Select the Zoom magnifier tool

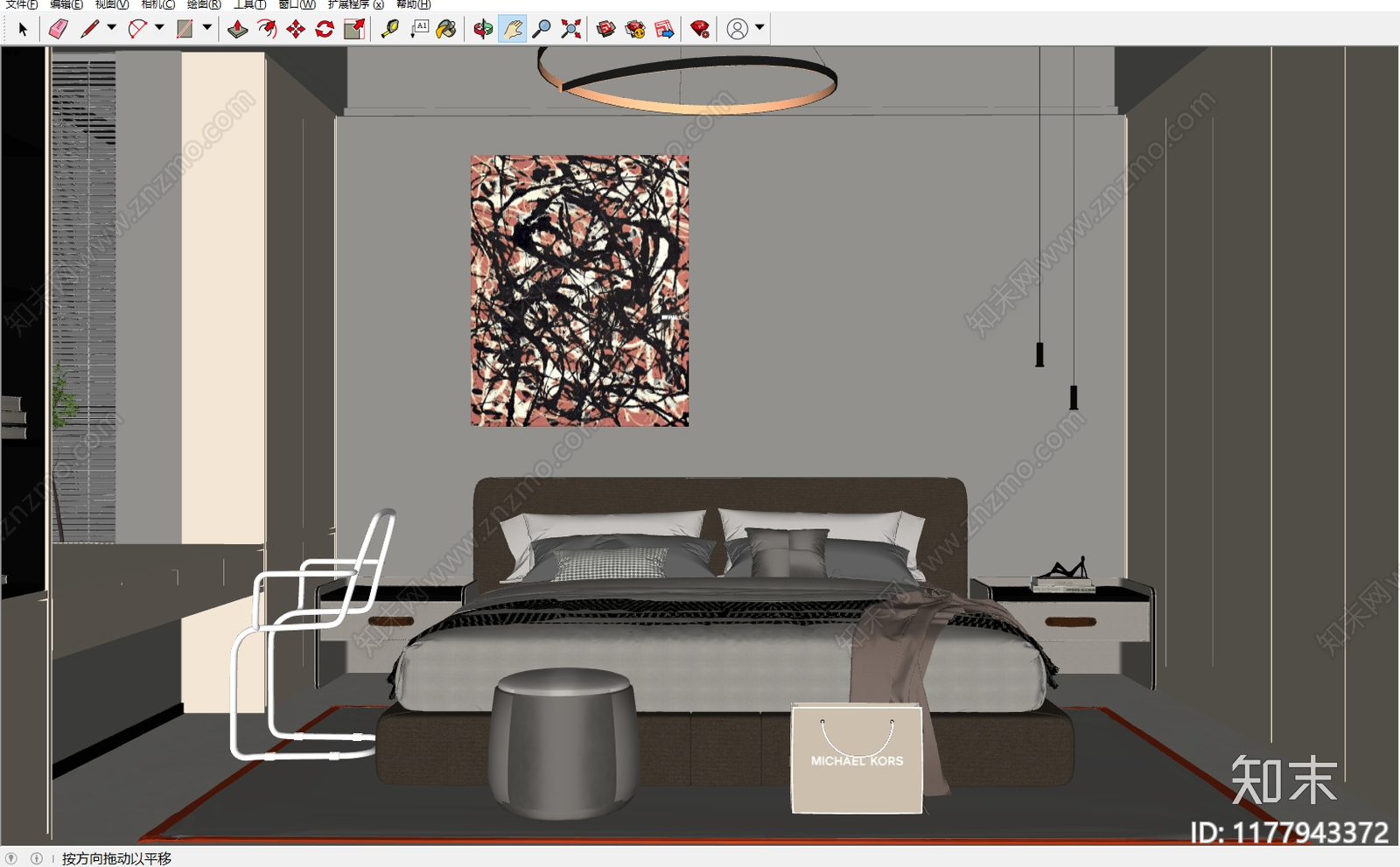tap(542, 29)
